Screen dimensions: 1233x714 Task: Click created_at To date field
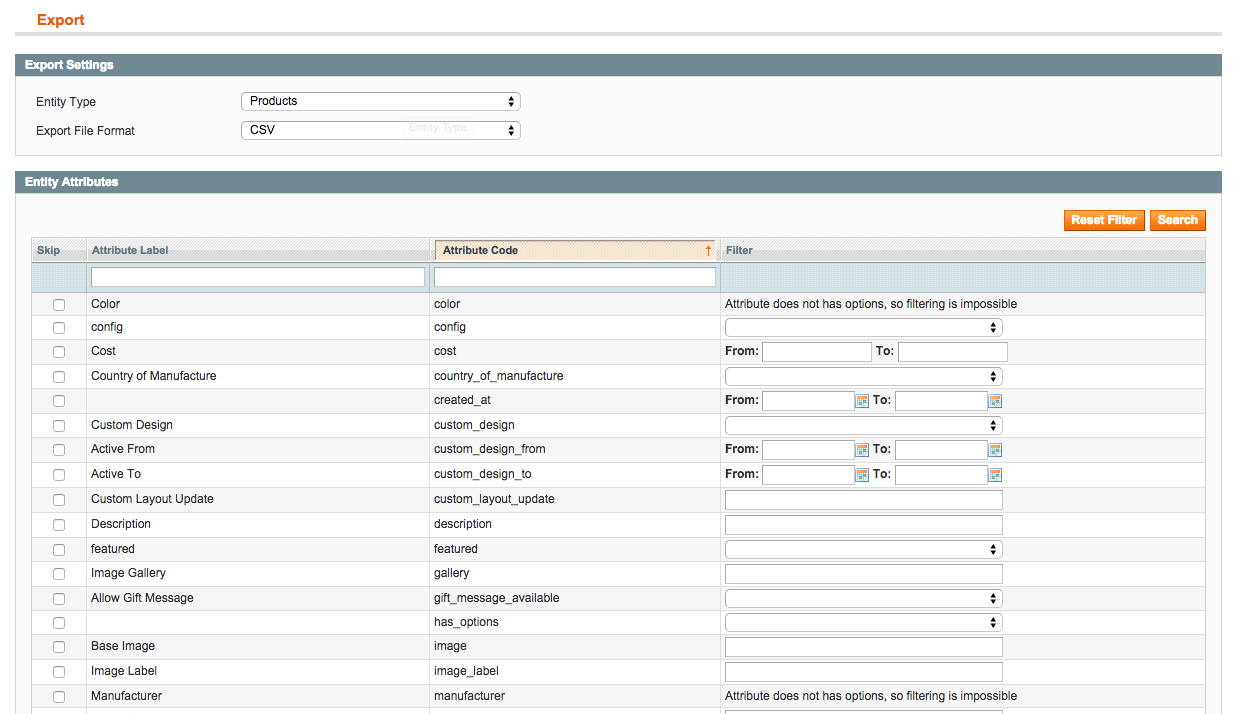pos(941,400)
